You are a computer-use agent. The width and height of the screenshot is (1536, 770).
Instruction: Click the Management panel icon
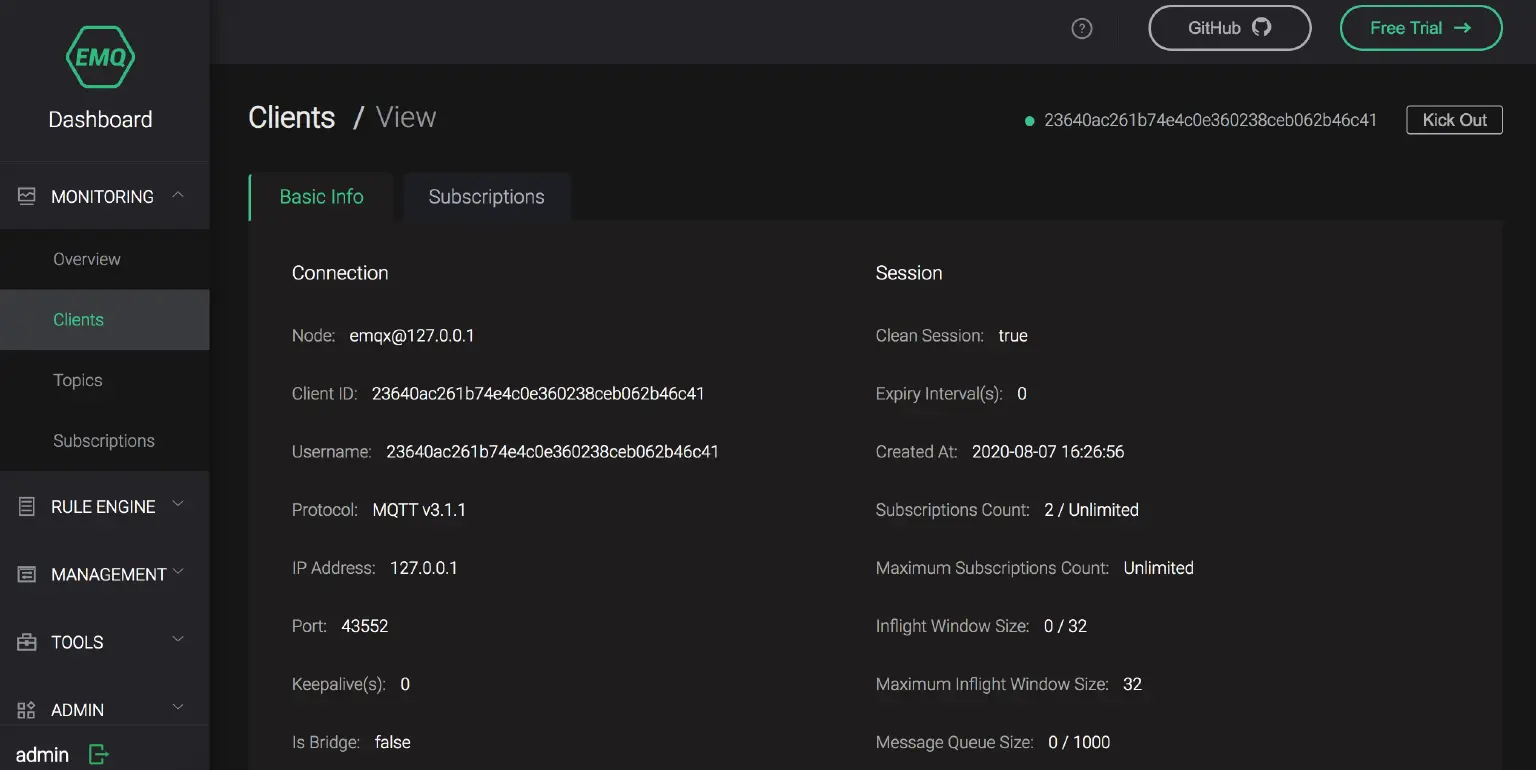point(27,574)
